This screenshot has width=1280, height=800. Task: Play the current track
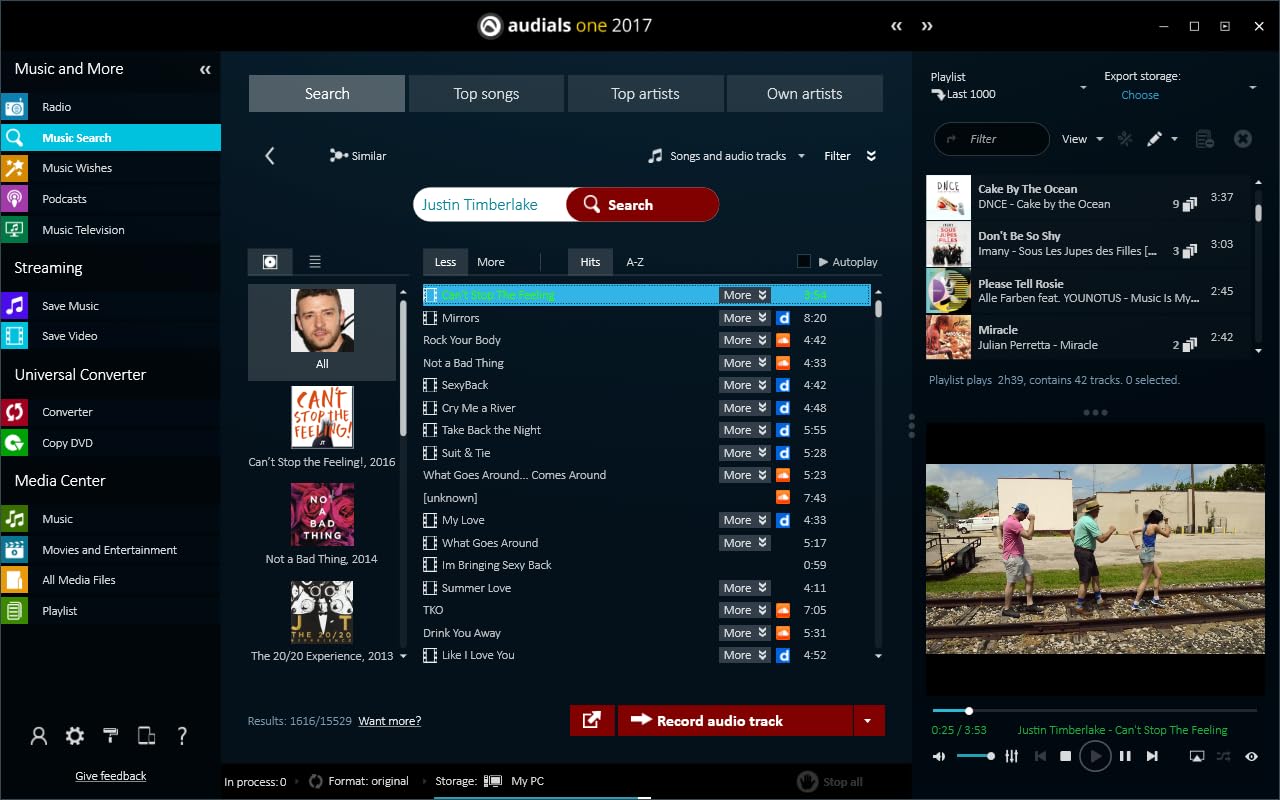tap(1095, 756)
